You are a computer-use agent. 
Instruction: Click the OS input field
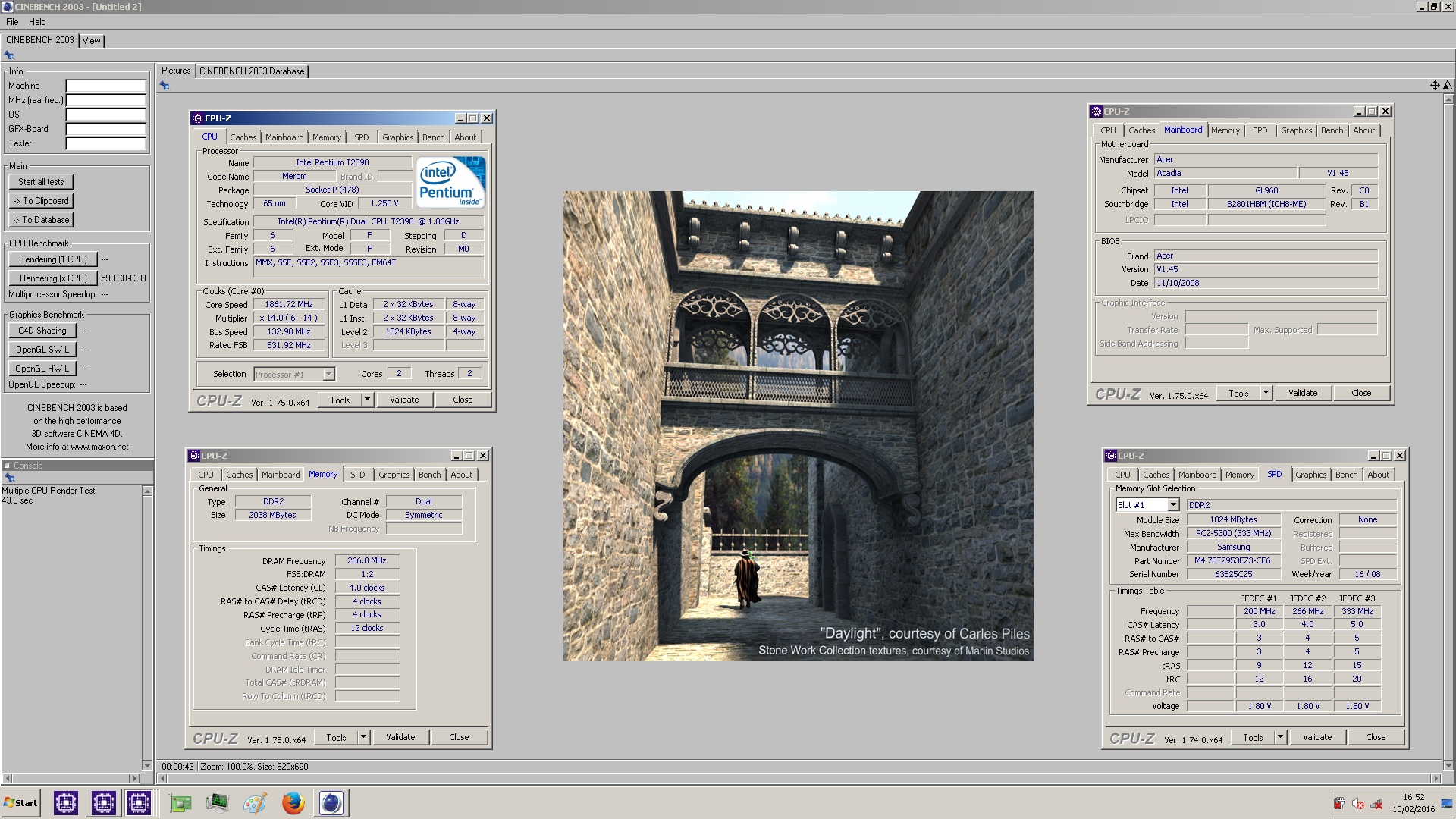(105, 115)
